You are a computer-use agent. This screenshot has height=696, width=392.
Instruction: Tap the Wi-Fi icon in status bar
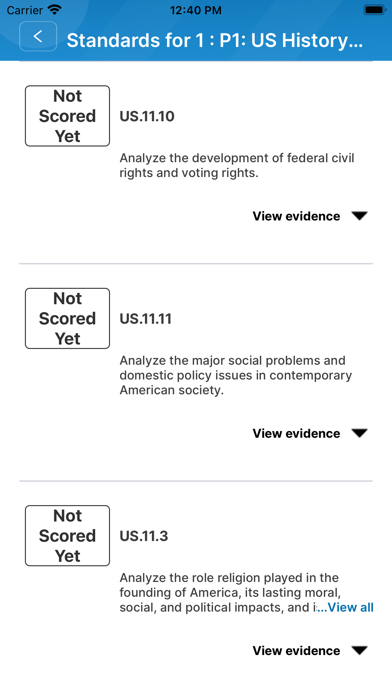(55, 9)
